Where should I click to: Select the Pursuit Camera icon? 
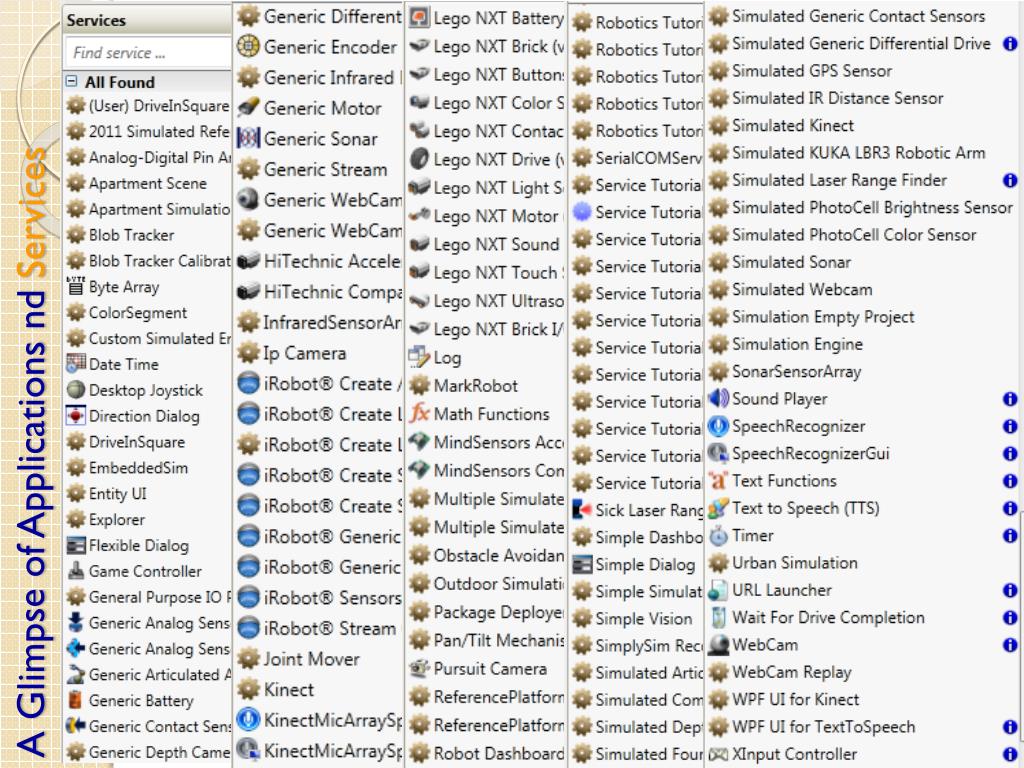point(419,668)
